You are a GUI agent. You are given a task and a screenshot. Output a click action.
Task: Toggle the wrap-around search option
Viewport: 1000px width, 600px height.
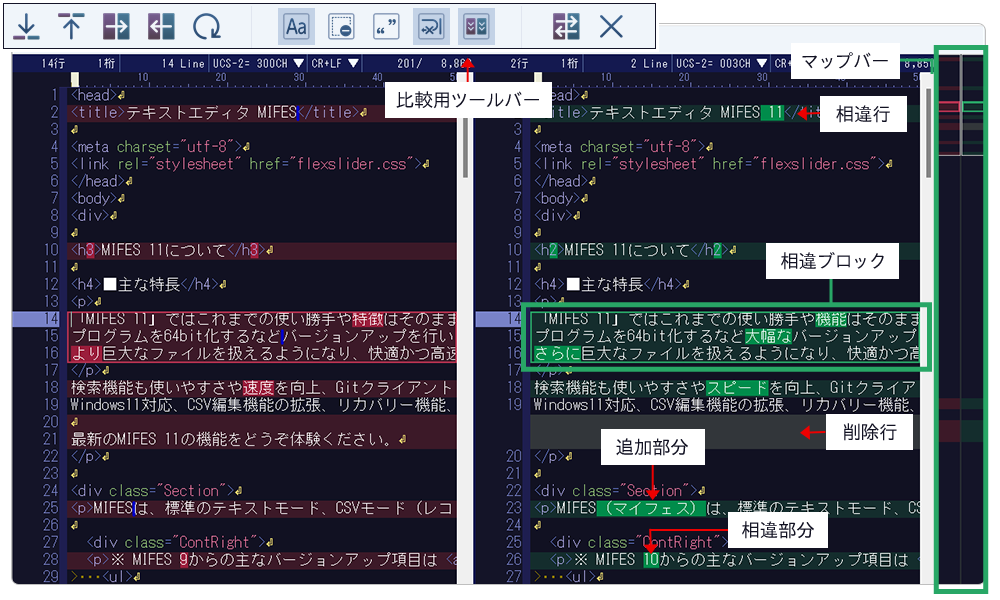click(x=430, y=27)
